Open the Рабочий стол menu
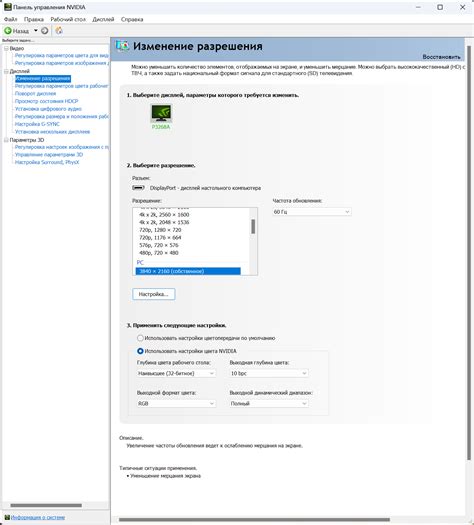This screenshot has height=525, width=474. click(68, 19)
